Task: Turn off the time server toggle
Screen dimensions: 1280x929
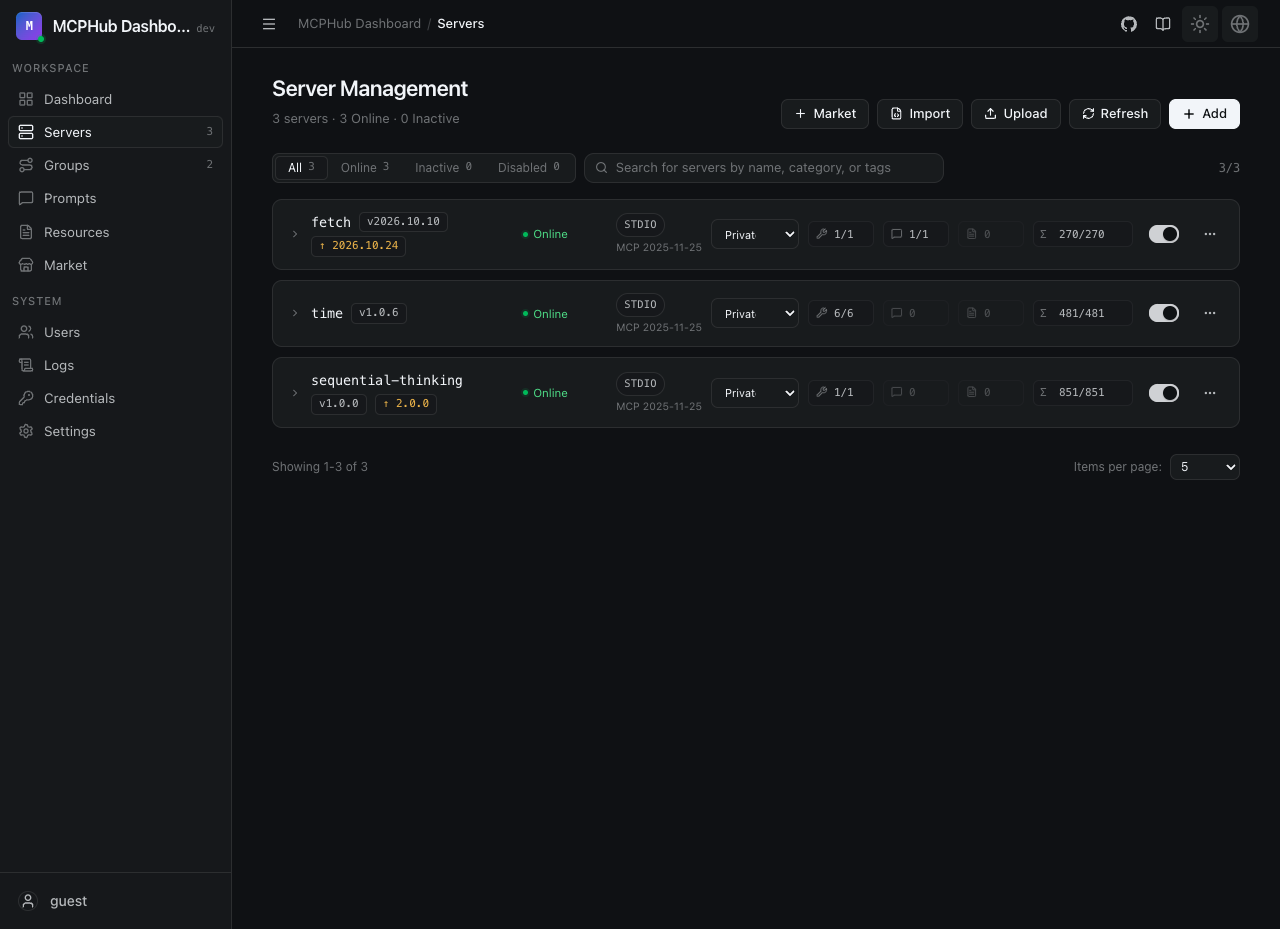Action: (1164, 313)
